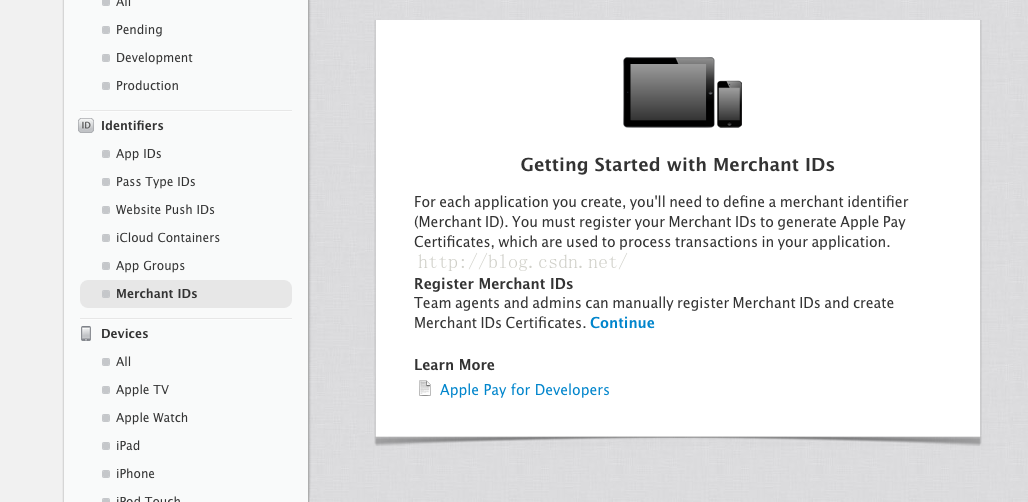
Task: Click the bullet icon beside App IDs
Action: 106,154
